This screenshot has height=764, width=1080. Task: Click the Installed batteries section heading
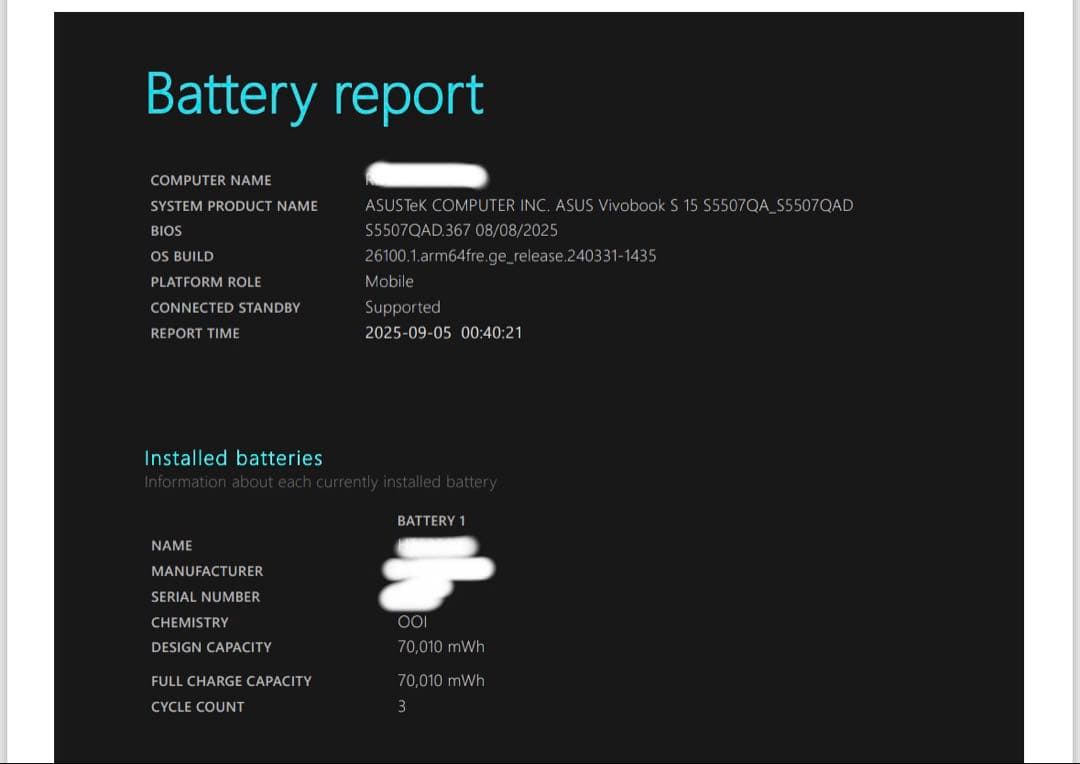point(232,458)
